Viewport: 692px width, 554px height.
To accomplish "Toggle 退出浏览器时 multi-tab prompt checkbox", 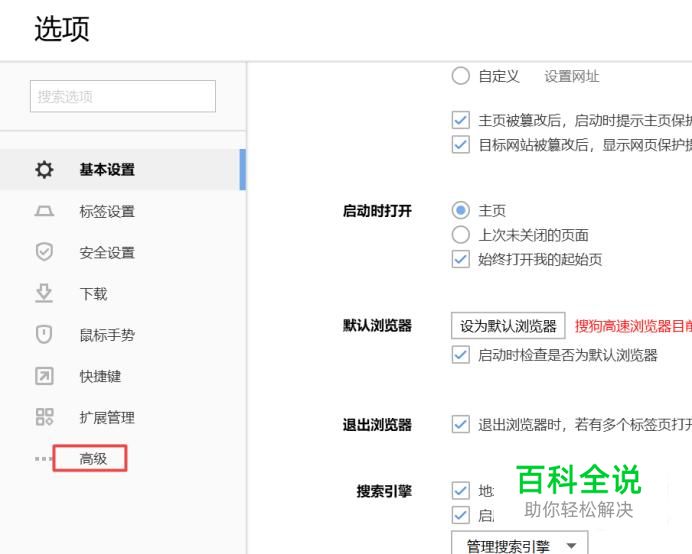I will click(x=460, y=424).
